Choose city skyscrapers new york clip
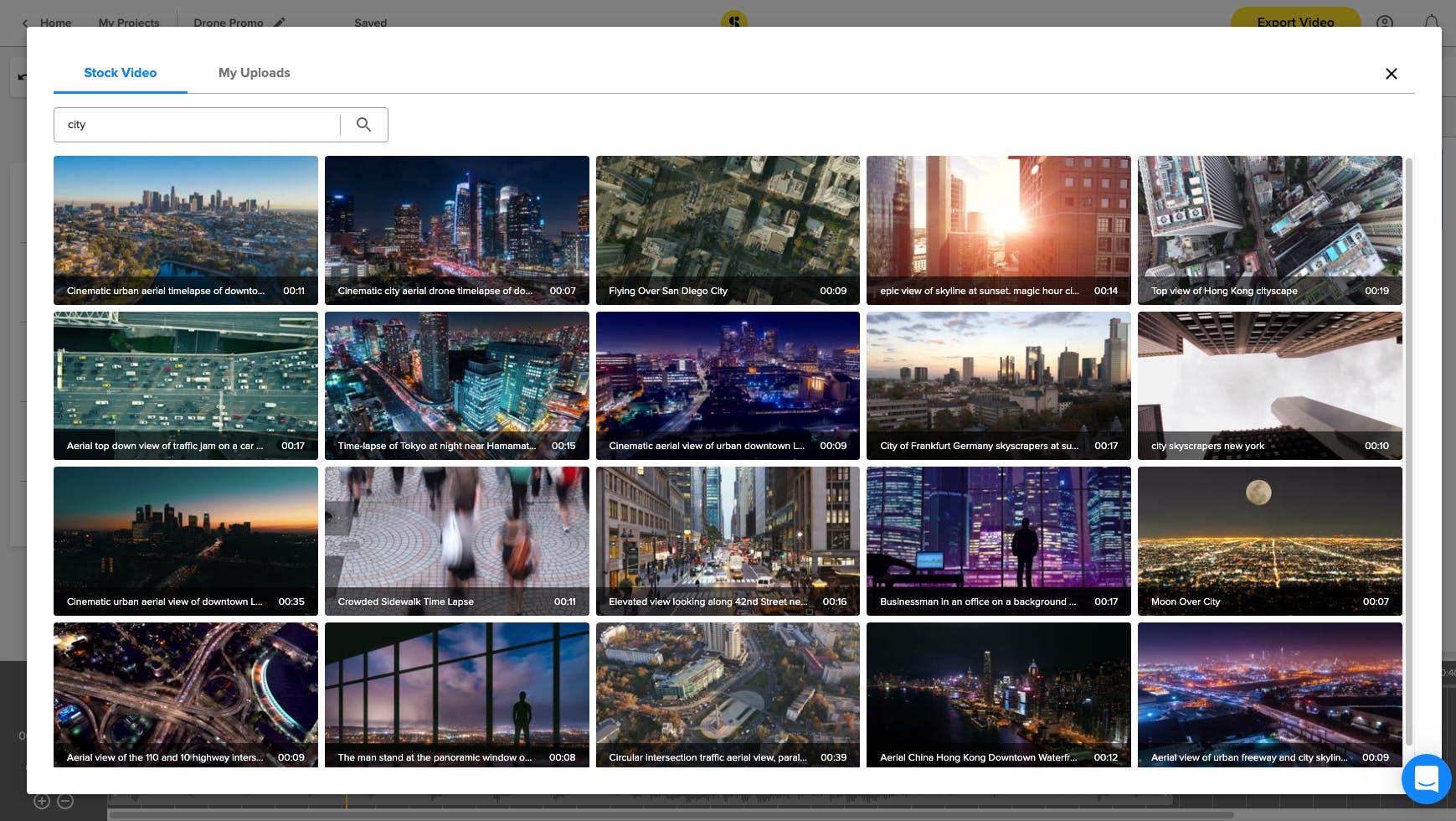 (x=1268, y=385)
